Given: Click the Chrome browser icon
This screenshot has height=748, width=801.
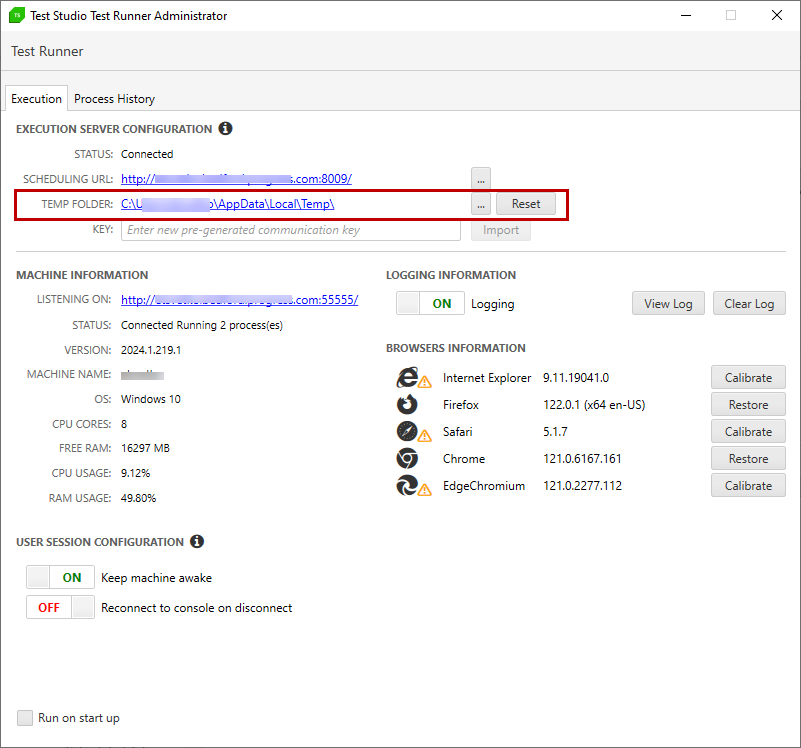Looking at the screenshot, I should pyautogui.click(x=407, y=458).
